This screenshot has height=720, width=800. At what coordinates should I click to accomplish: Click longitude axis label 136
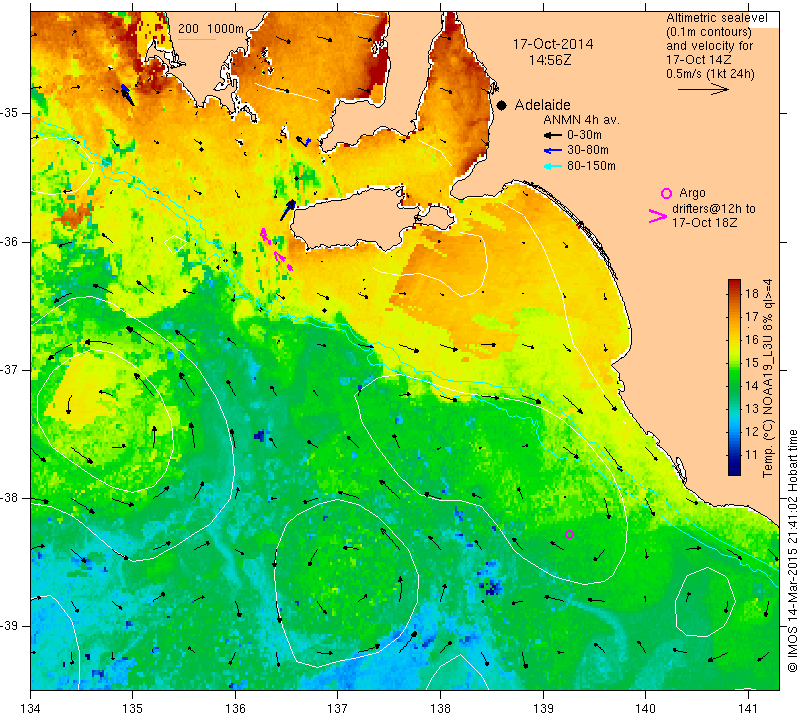[x=235, y=708]
